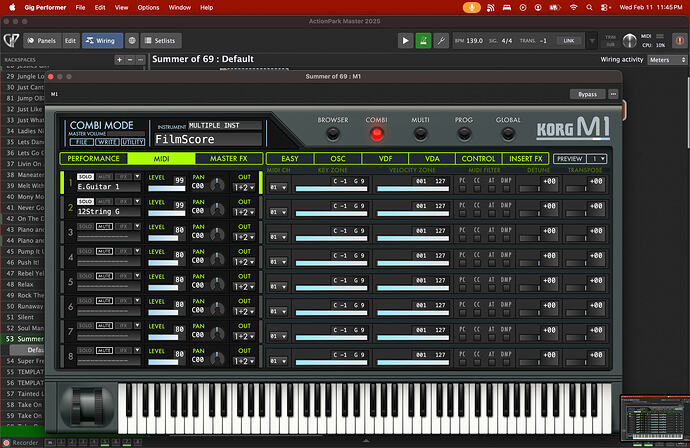Viewport: 690px width, 448px height.
Task: Toggle SOLO on E.Guitar 1 timbre
Action: coord(85,176)
